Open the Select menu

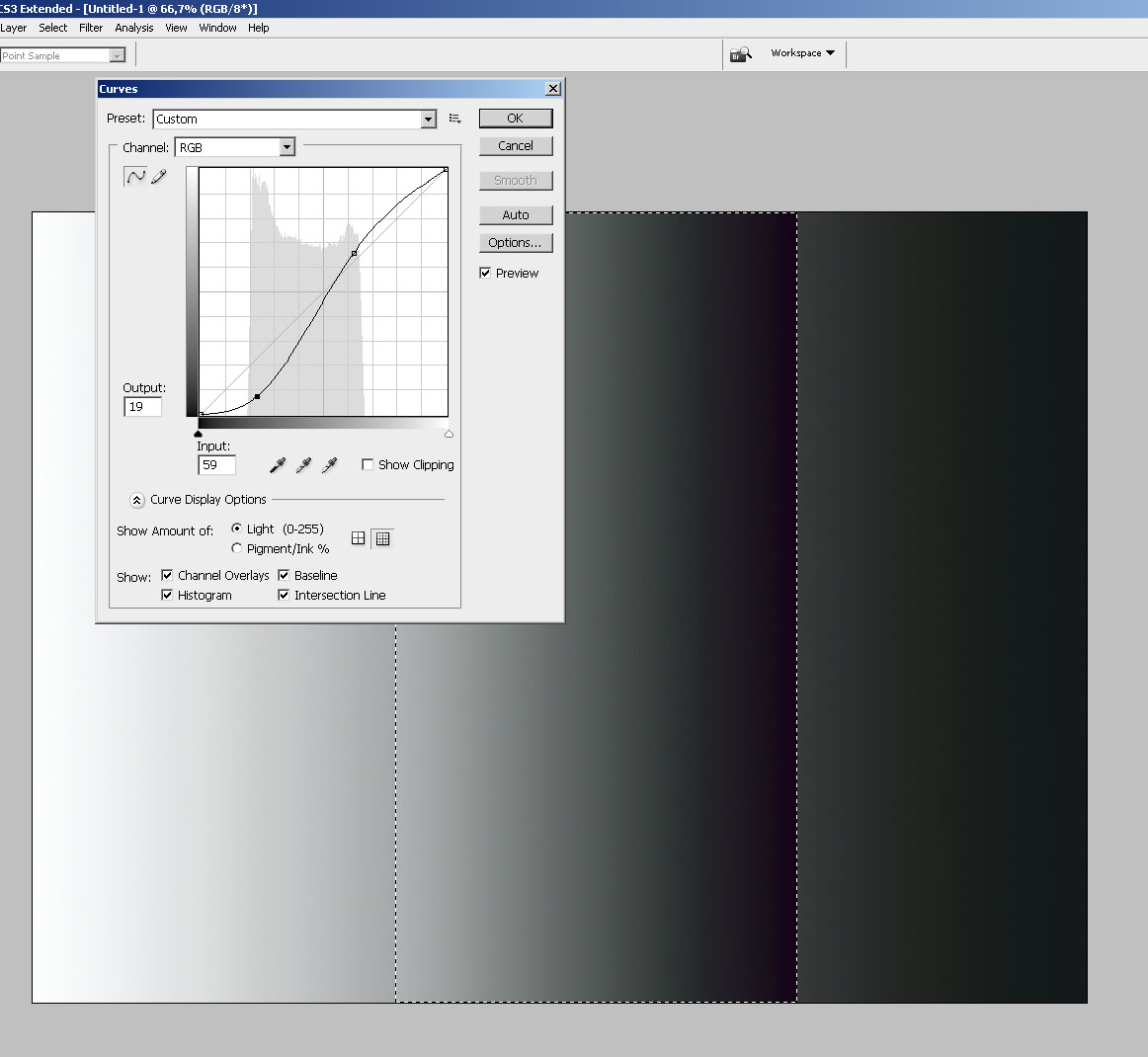pyautogui.click(x=52, y=28)
